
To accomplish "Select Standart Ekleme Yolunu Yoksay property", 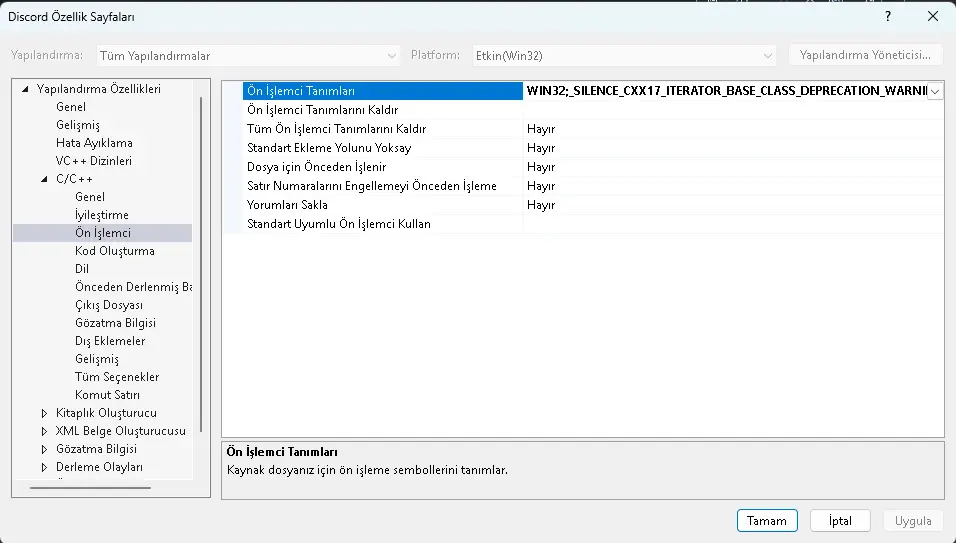I will pos(383,147).
